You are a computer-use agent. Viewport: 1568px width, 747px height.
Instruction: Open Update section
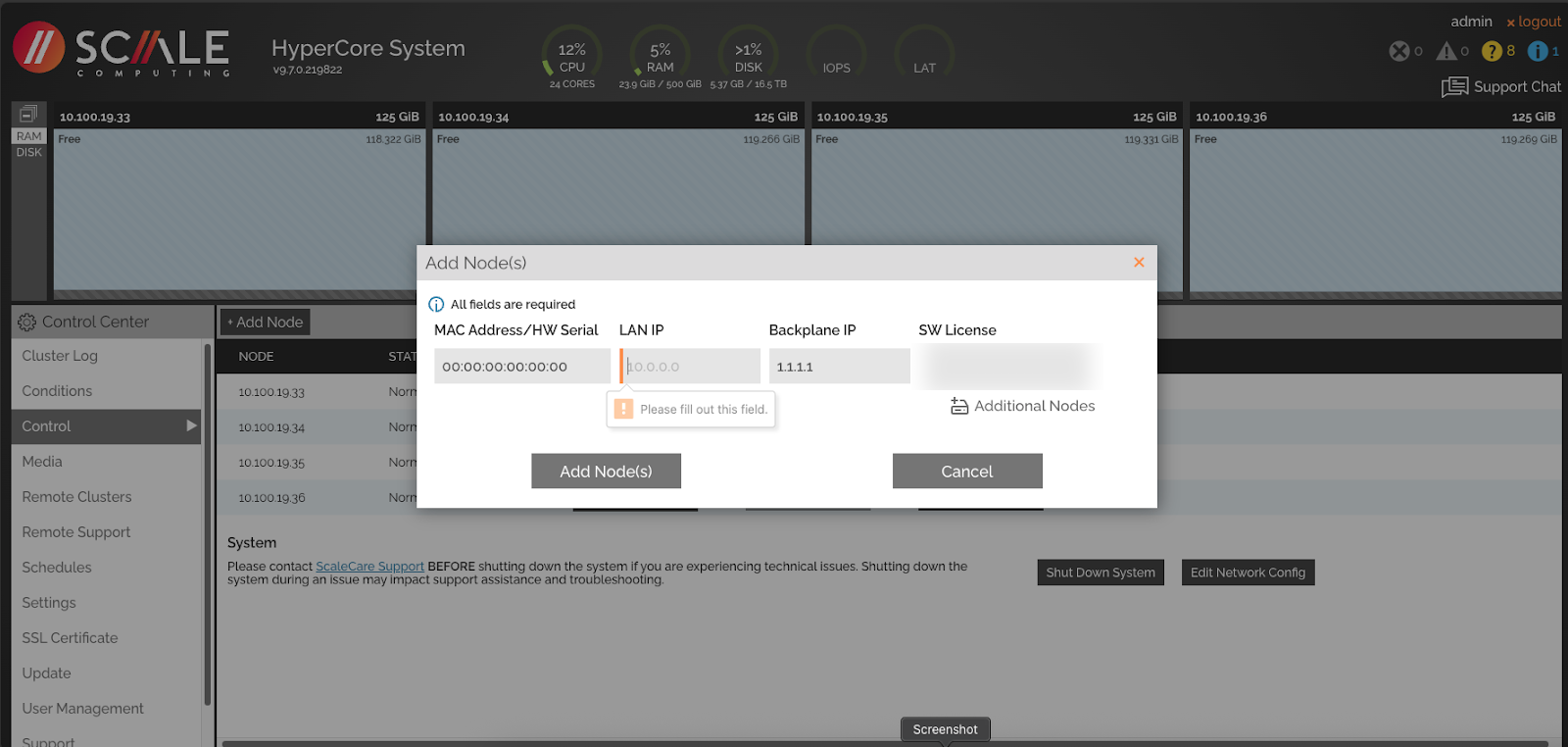(47, 673)
